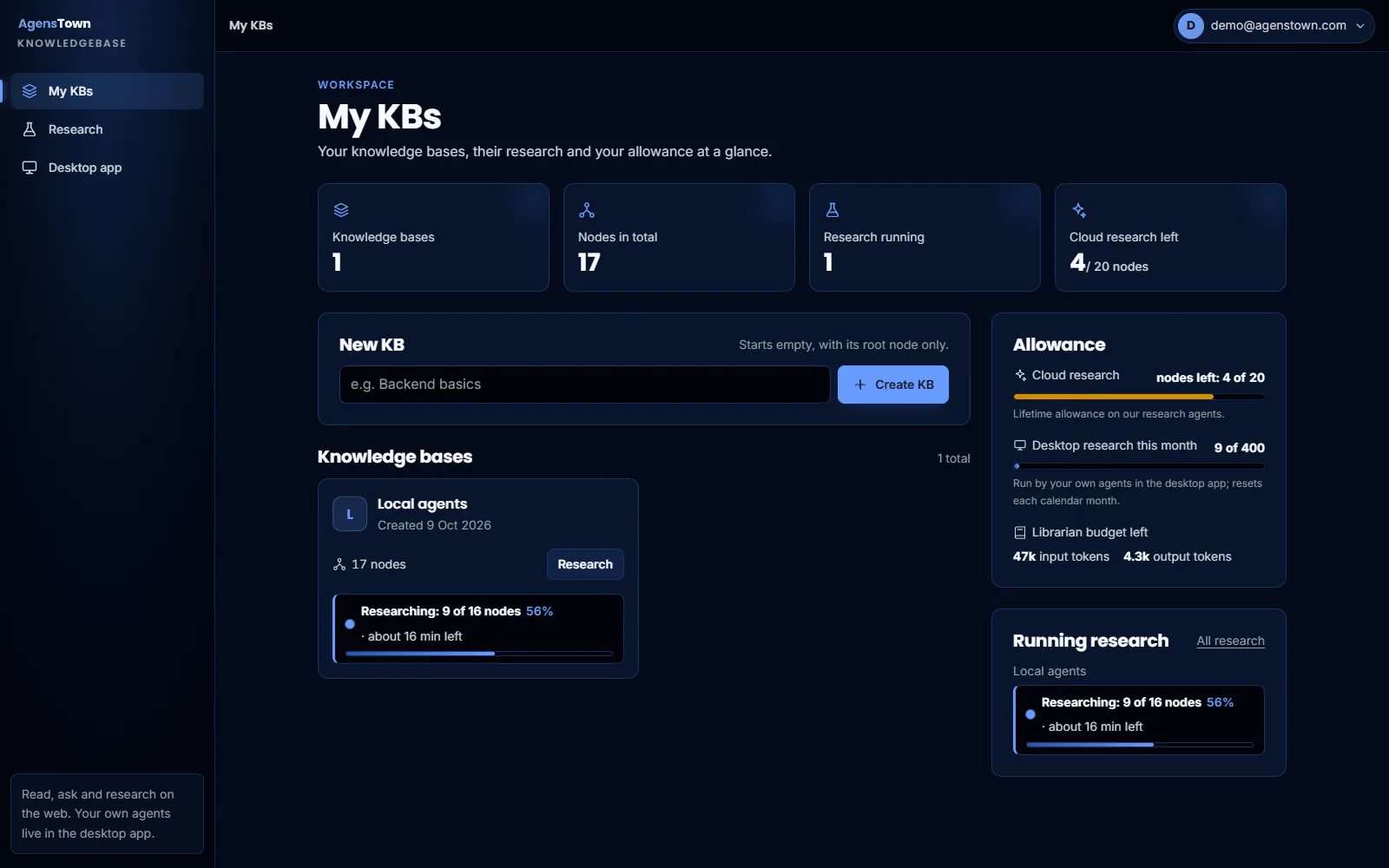
Task: Click the blue status dot in Running research panel
Action: tap(1030, 714)
